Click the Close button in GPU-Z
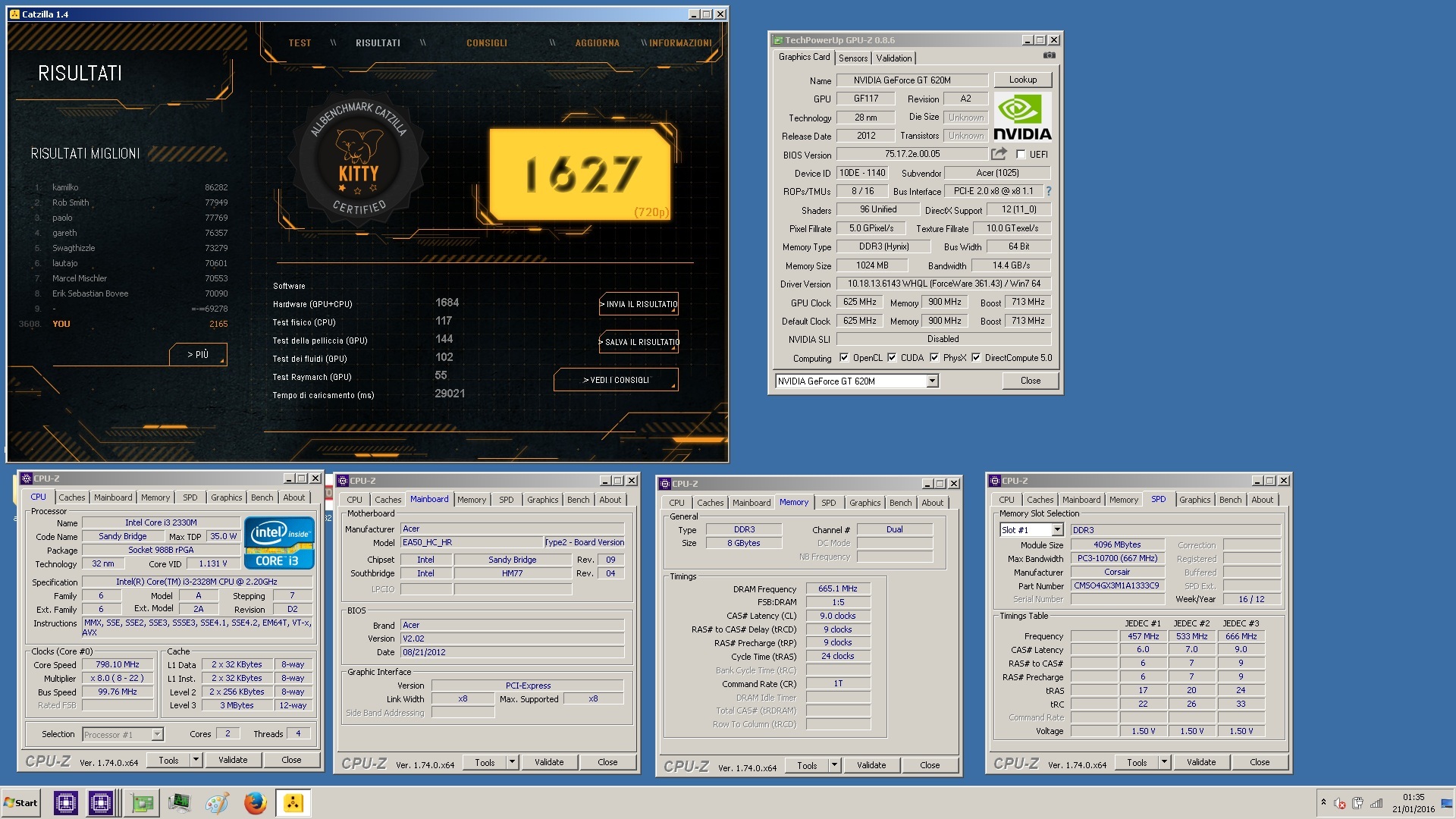This screenshot has width=1456, height=819. point(1031,381)
